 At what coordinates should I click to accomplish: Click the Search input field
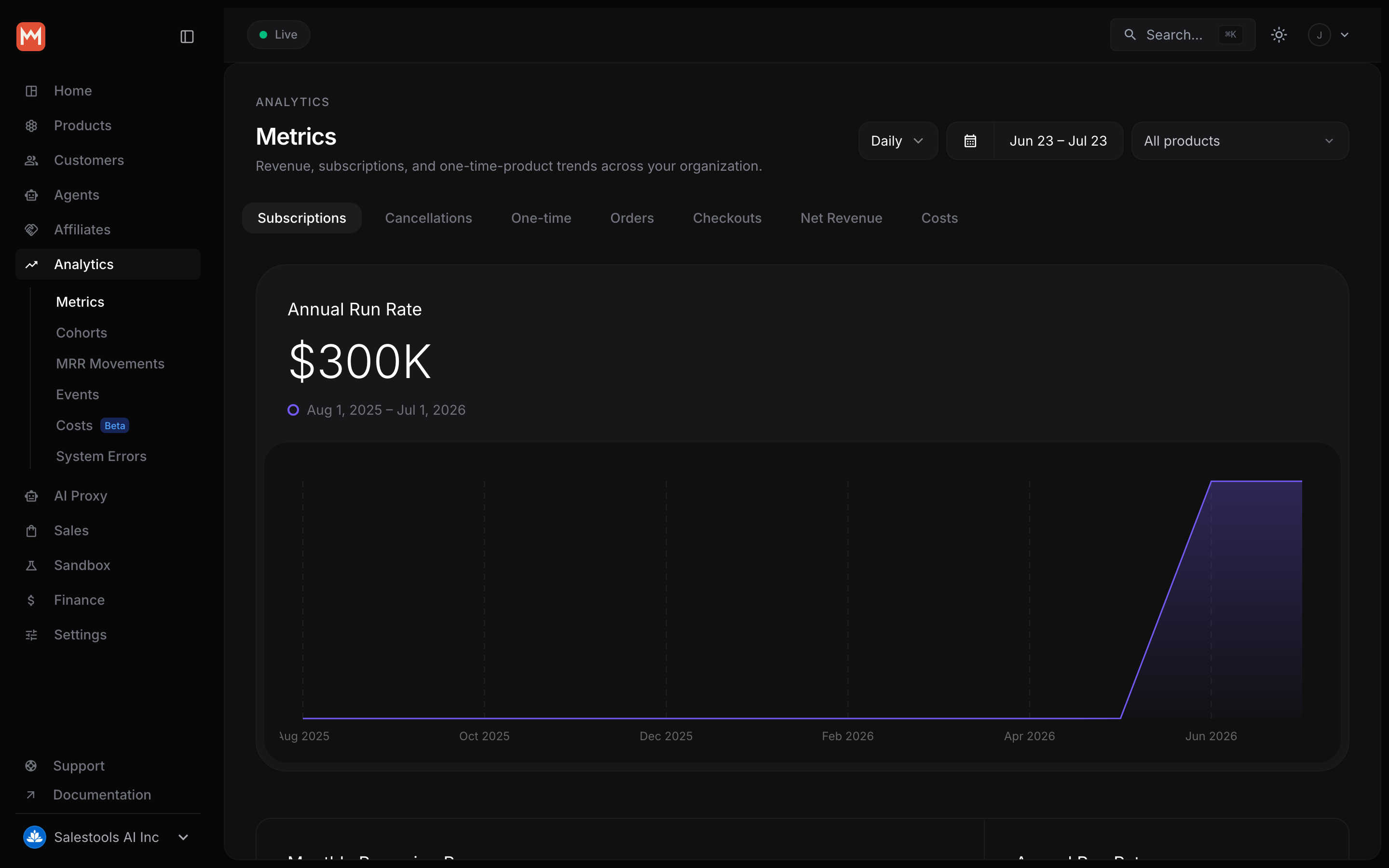1183,35
